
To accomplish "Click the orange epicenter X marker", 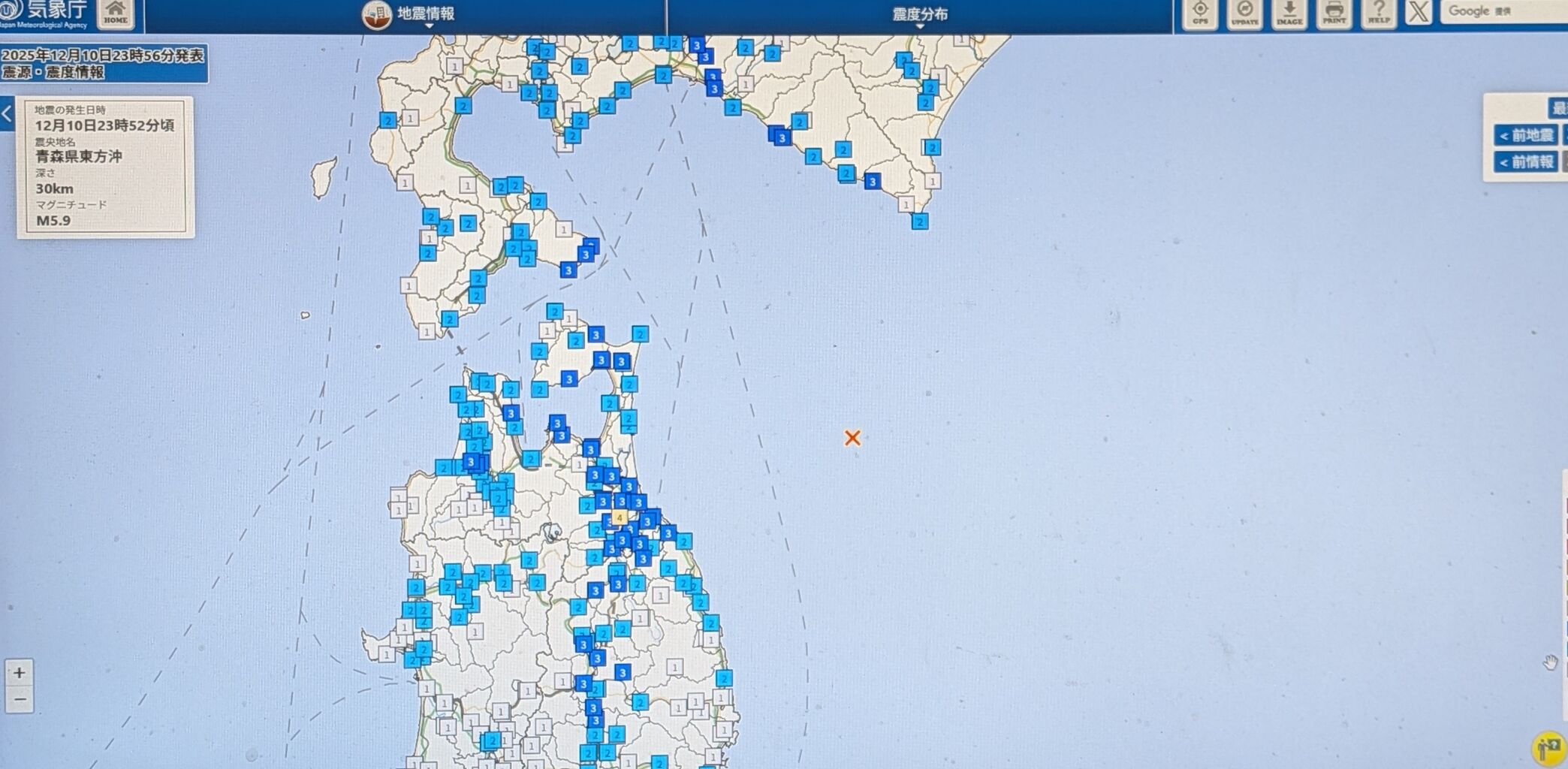I will pyautogui.click(x=852, y=438).
